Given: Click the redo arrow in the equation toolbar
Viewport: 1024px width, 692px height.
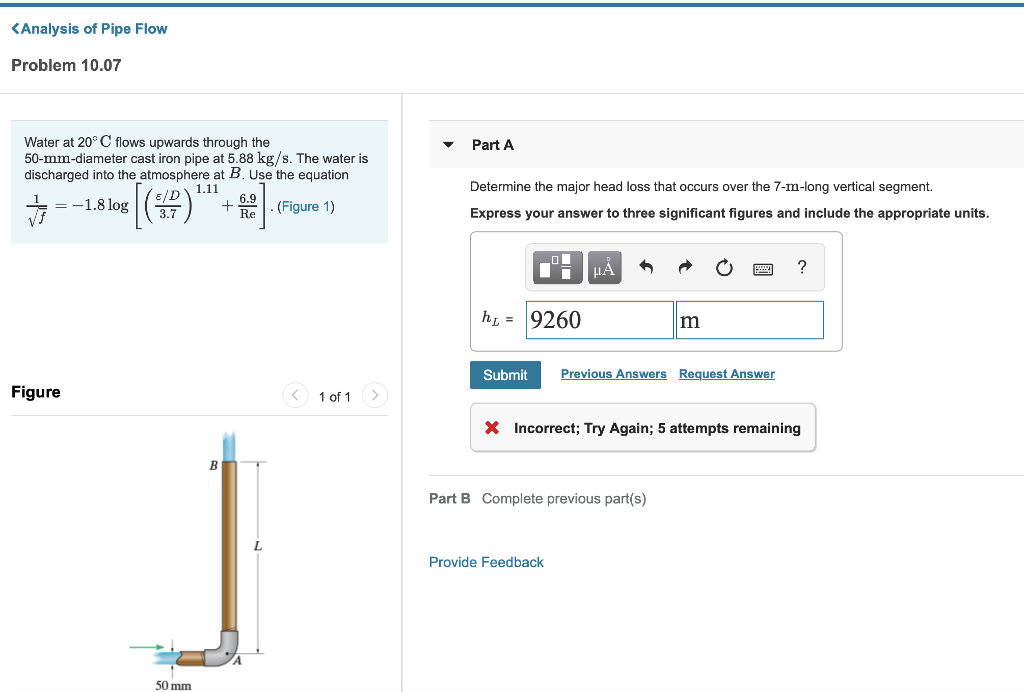Looking at the screenshot, I should point(686,267).
